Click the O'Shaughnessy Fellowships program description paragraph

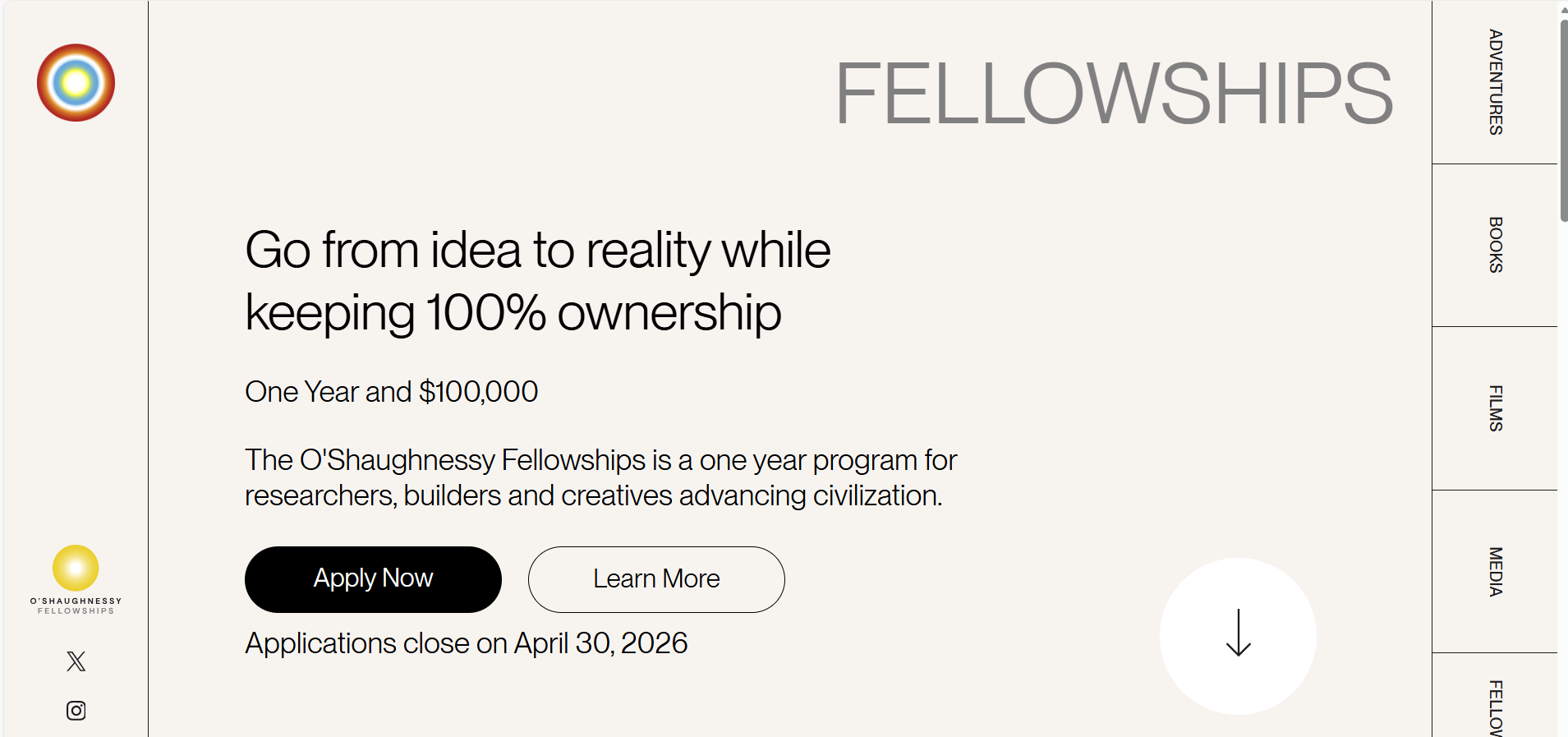[600, 477]
